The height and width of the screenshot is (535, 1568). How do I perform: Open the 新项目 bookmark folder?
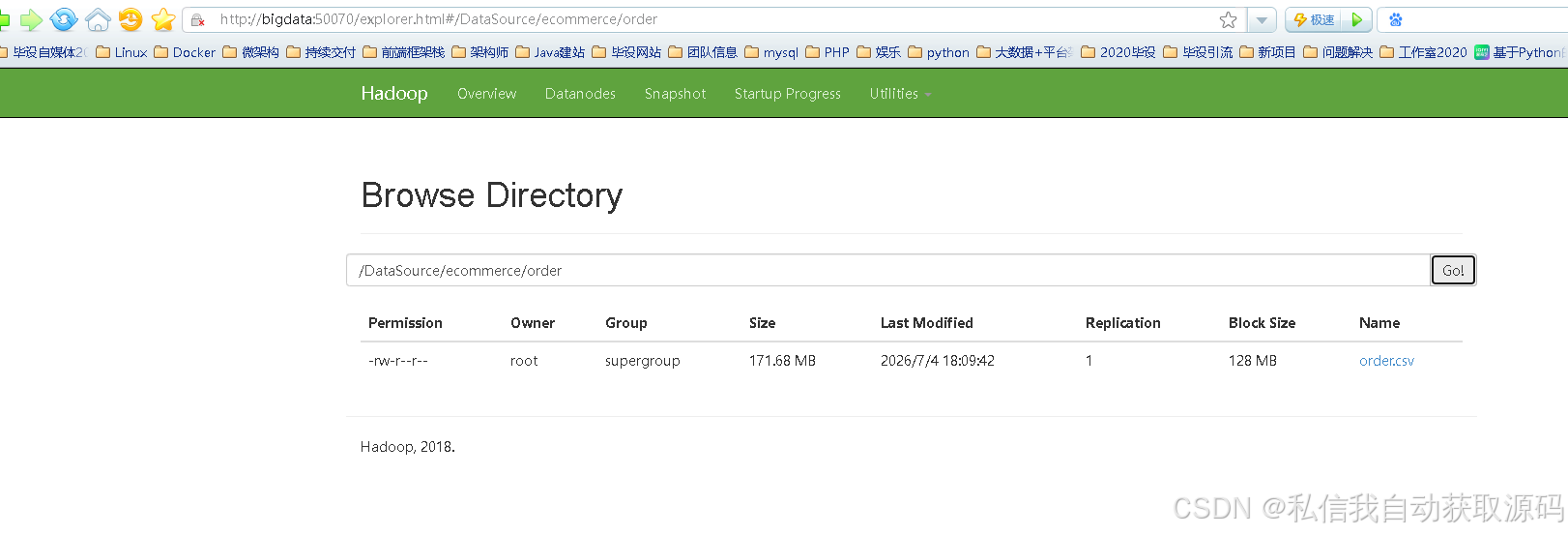(x=1267, y=52)
